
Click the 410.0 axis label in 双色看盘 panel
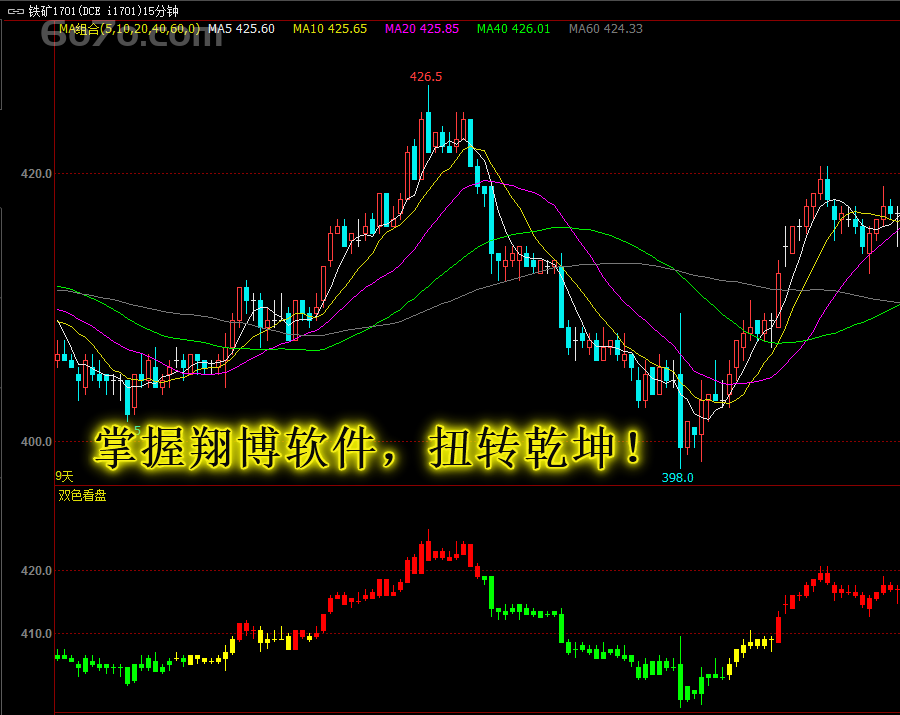[x=36, y=634]
